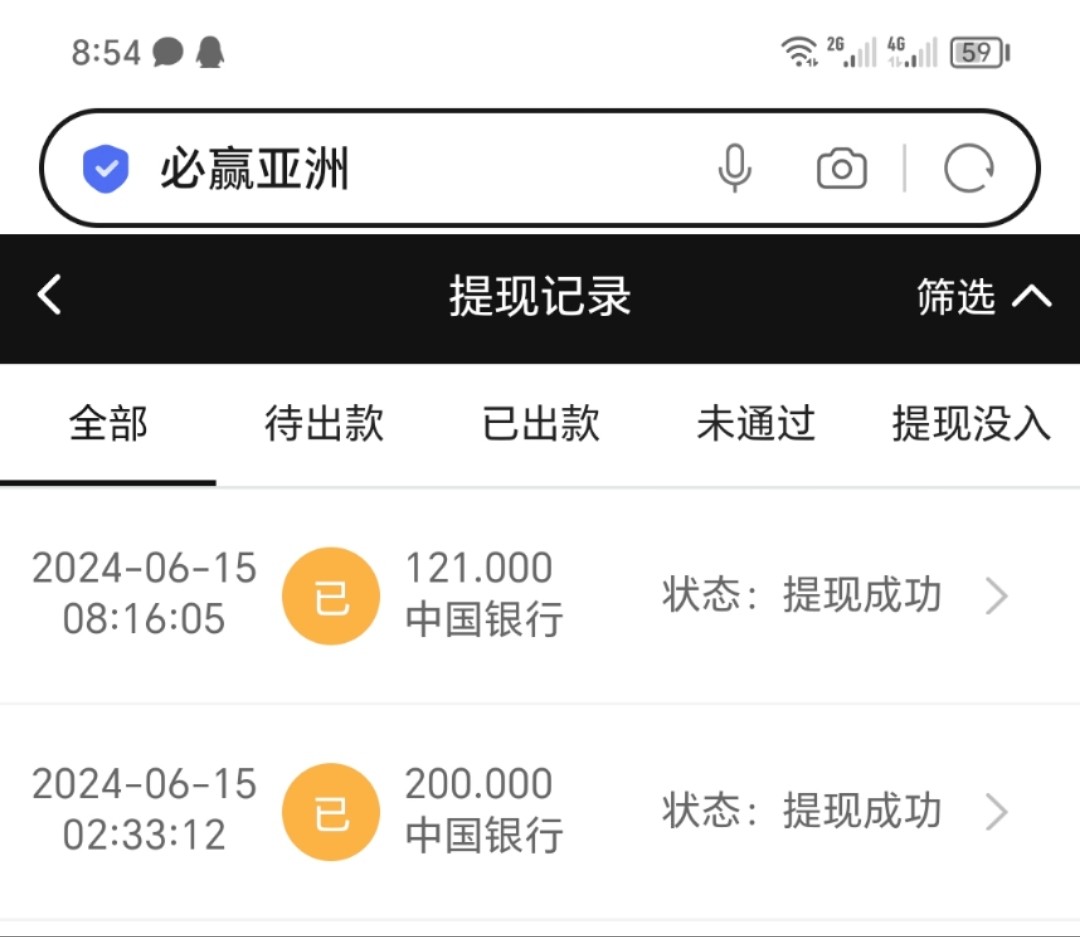The image size is (1080, 937).
Task: Tap the refresh page icon
Action: coord(968,169)
